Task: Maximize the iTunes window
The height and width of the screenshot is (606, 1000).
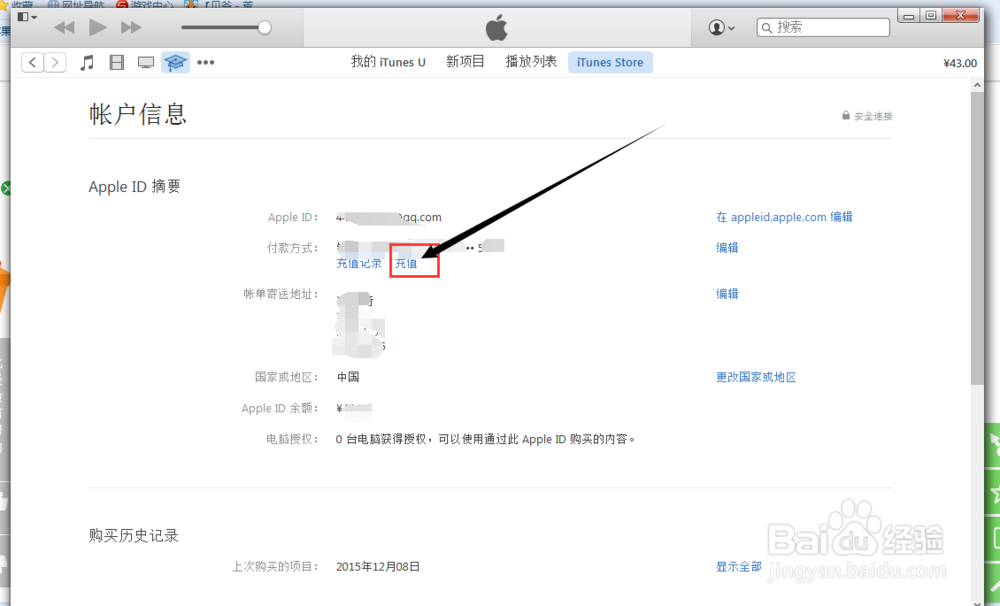Action: [930, 15]
